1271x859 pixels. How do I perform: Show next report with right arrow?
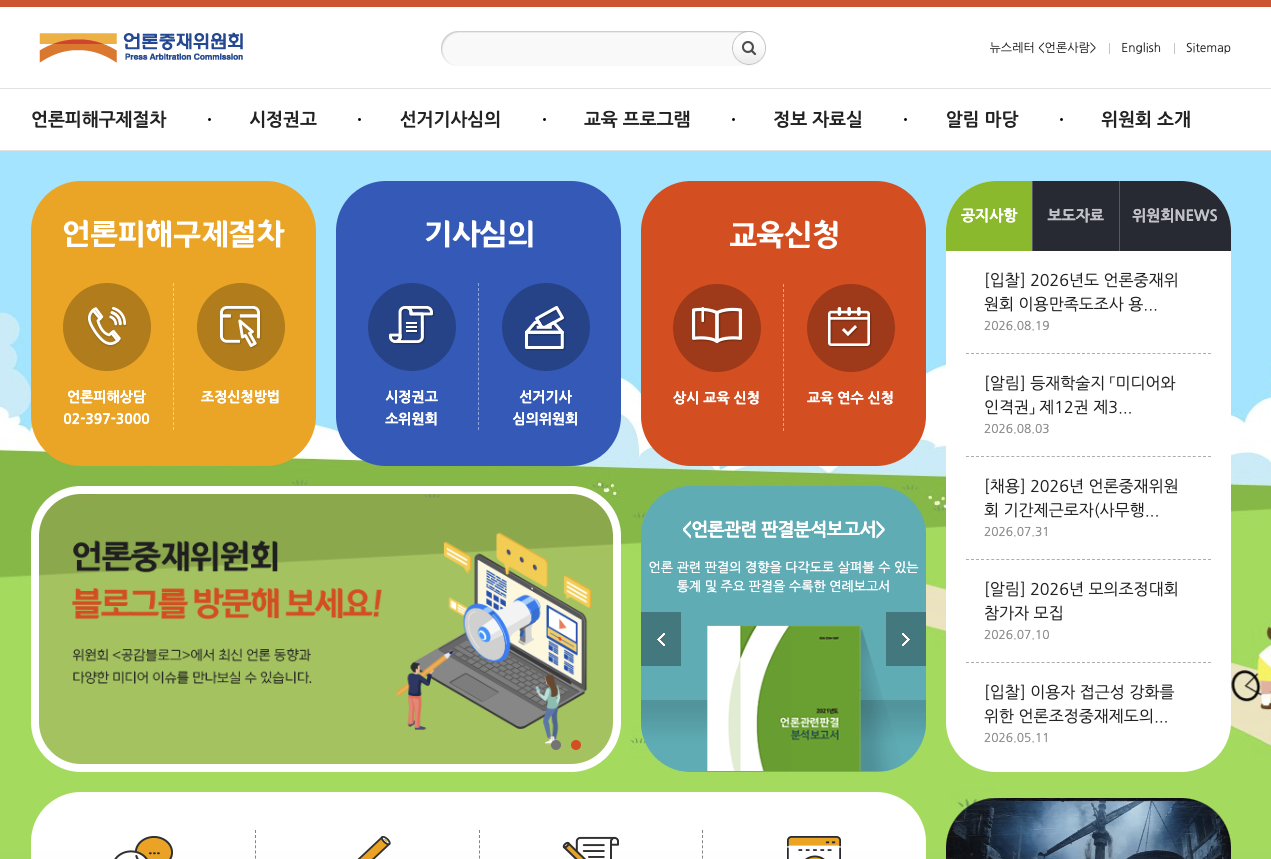pos(906,639)
